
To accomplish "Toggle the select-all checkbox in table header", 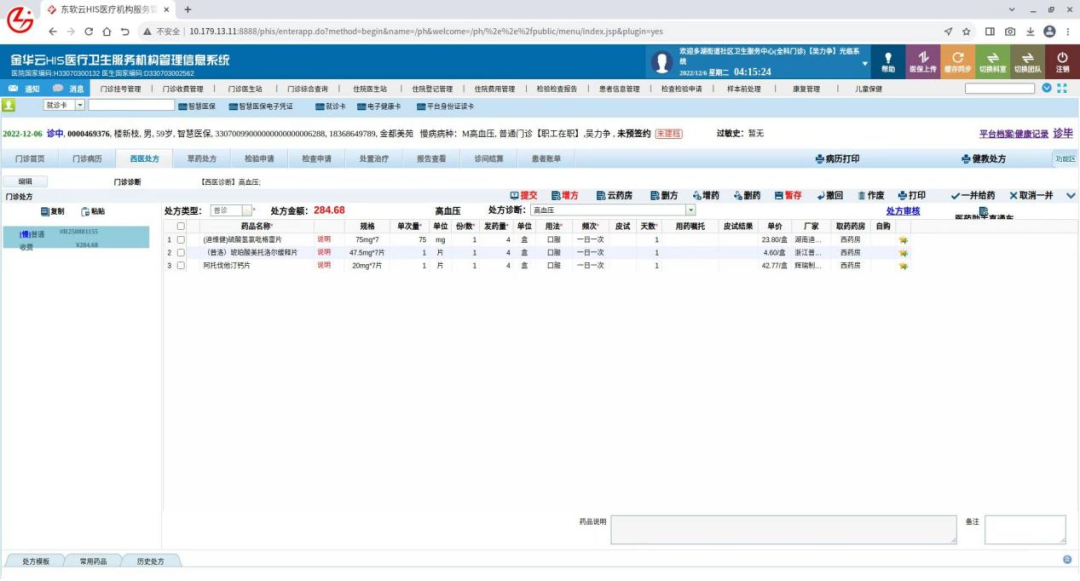I will pos(181,227).
